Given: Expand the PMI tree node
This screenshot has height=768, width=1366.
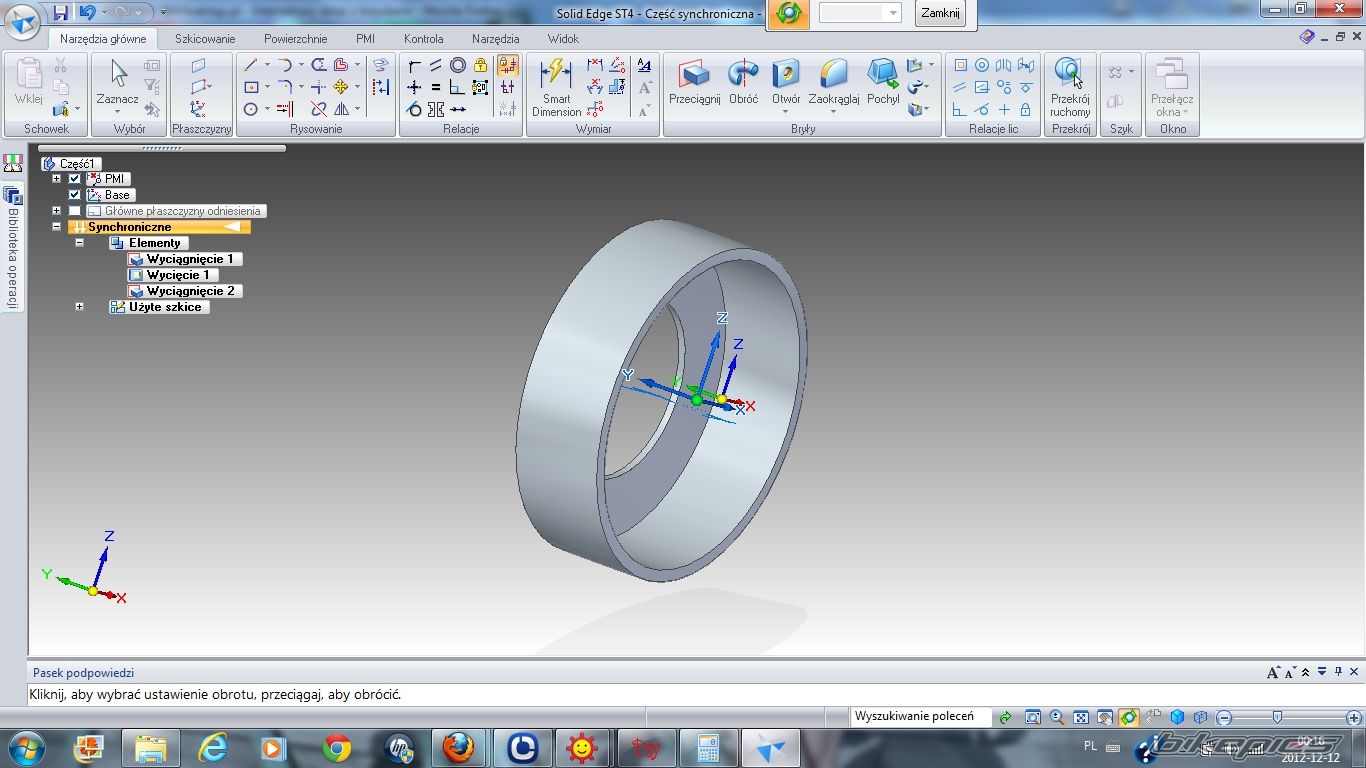Looking at the screenshot, I should tap(57, 179).
